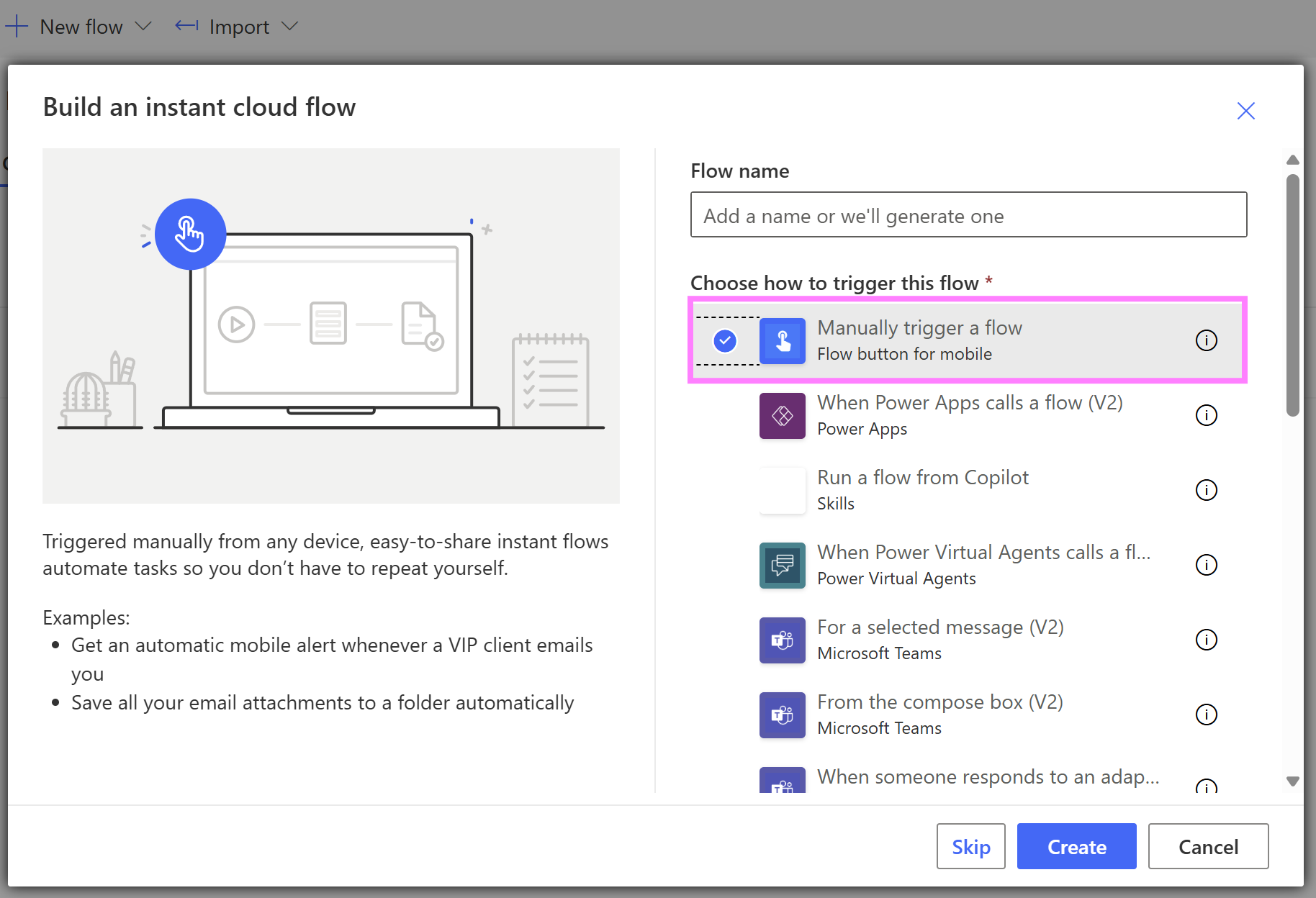The image size is (1316, 898).
Task: Click the Skip button
Action: tap(971, 846)
